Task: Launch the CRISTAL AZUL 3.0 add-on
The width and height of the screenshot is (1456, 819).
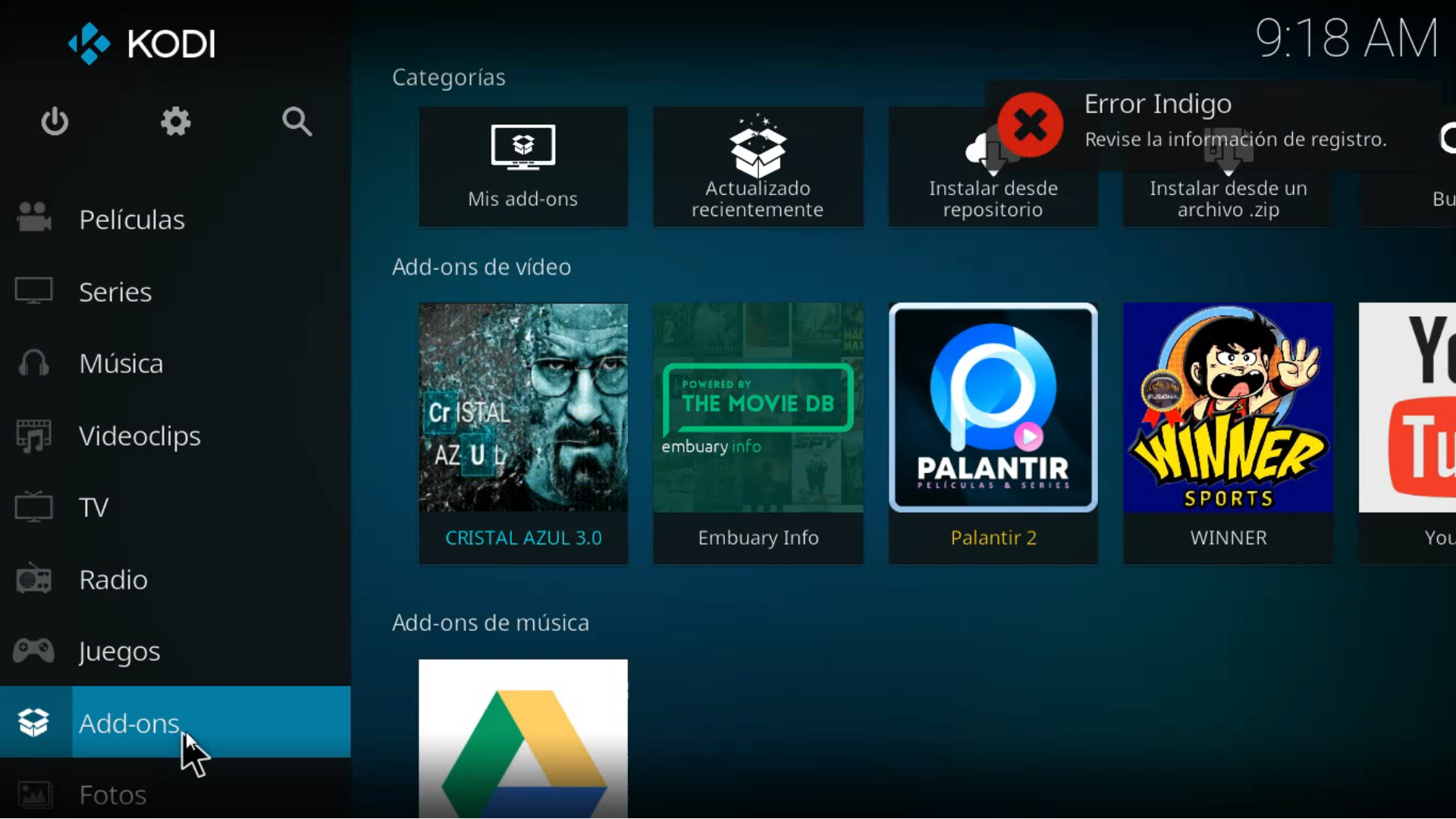Action: [522, 432]
